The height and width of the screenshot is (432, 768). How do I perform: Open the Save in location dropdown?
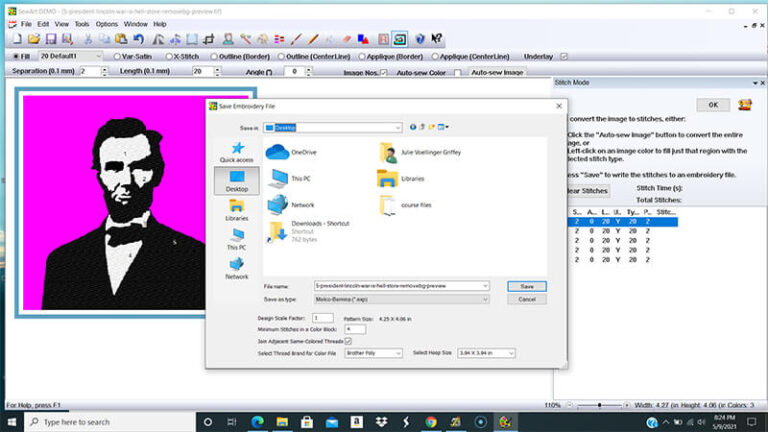point(333,128)
